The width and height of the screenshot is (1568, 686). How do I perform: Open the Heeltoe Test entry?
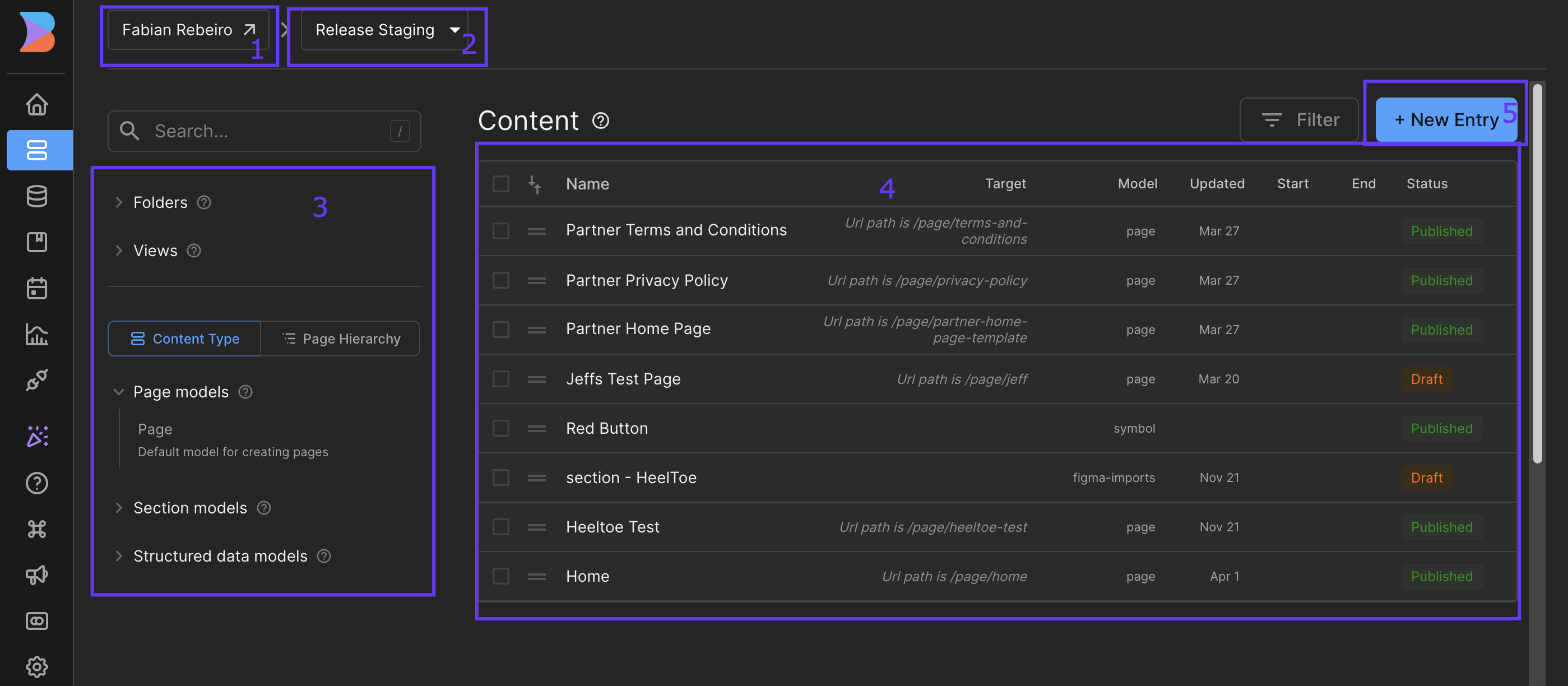613,526
